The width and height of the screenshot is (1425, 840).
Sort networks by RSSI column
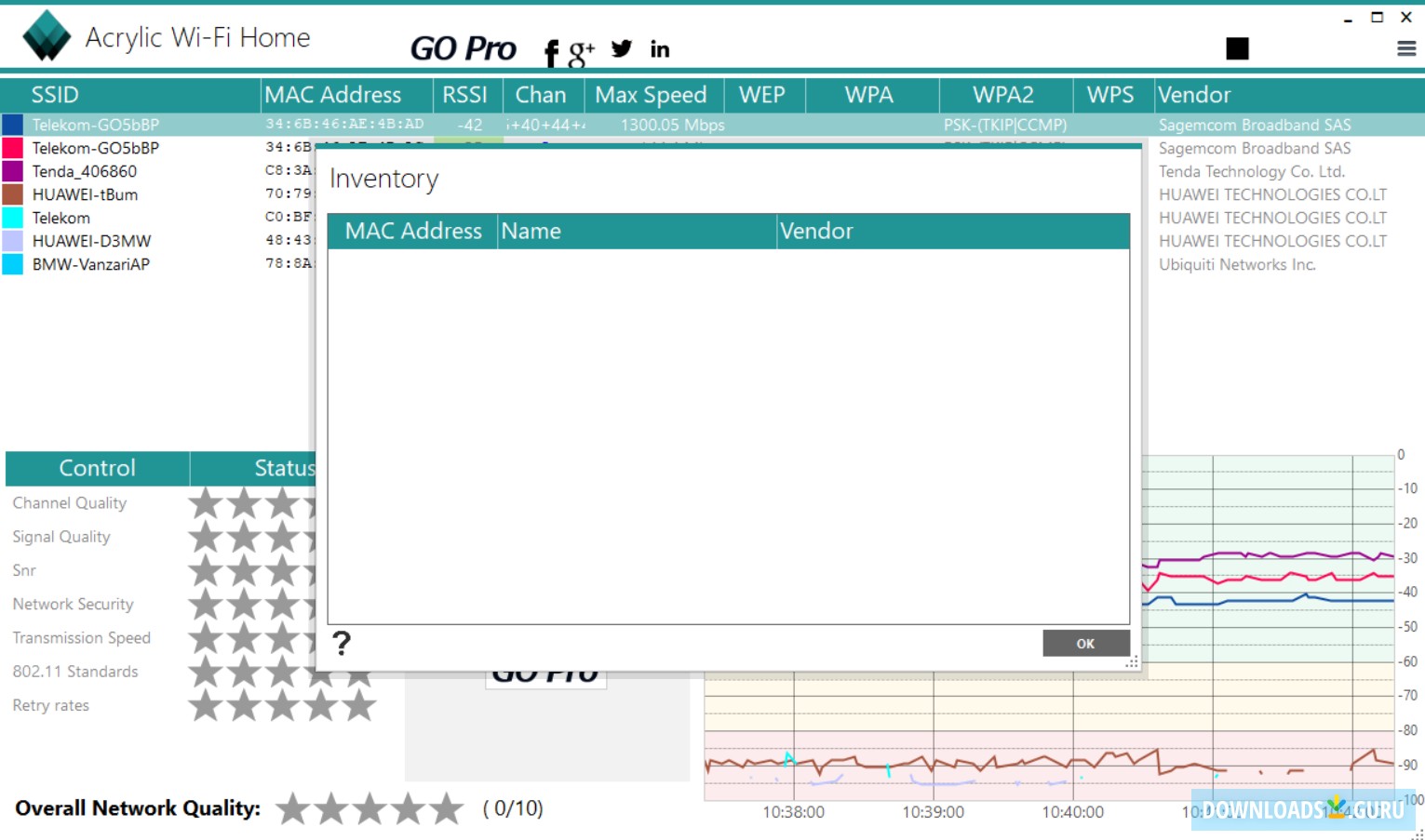click(468, 95)
